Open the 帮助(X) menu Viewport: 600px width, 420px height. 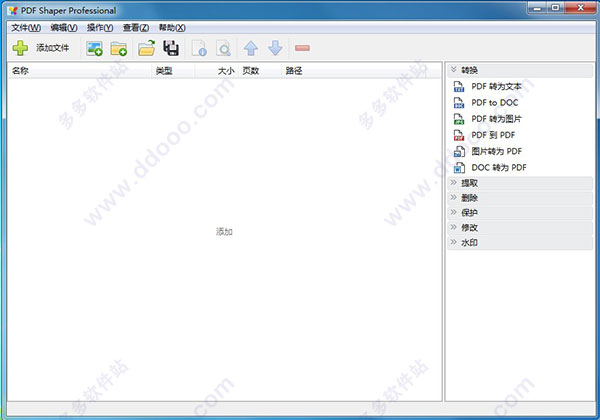pyautogui.click(x=172, y=28)
